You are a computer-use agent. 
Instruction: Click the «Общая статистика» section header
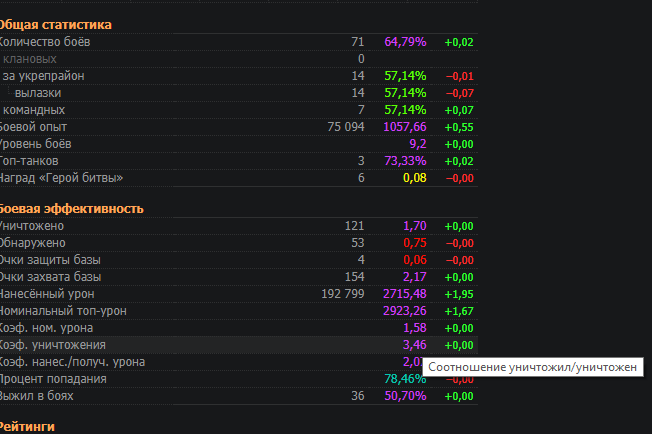55,24
